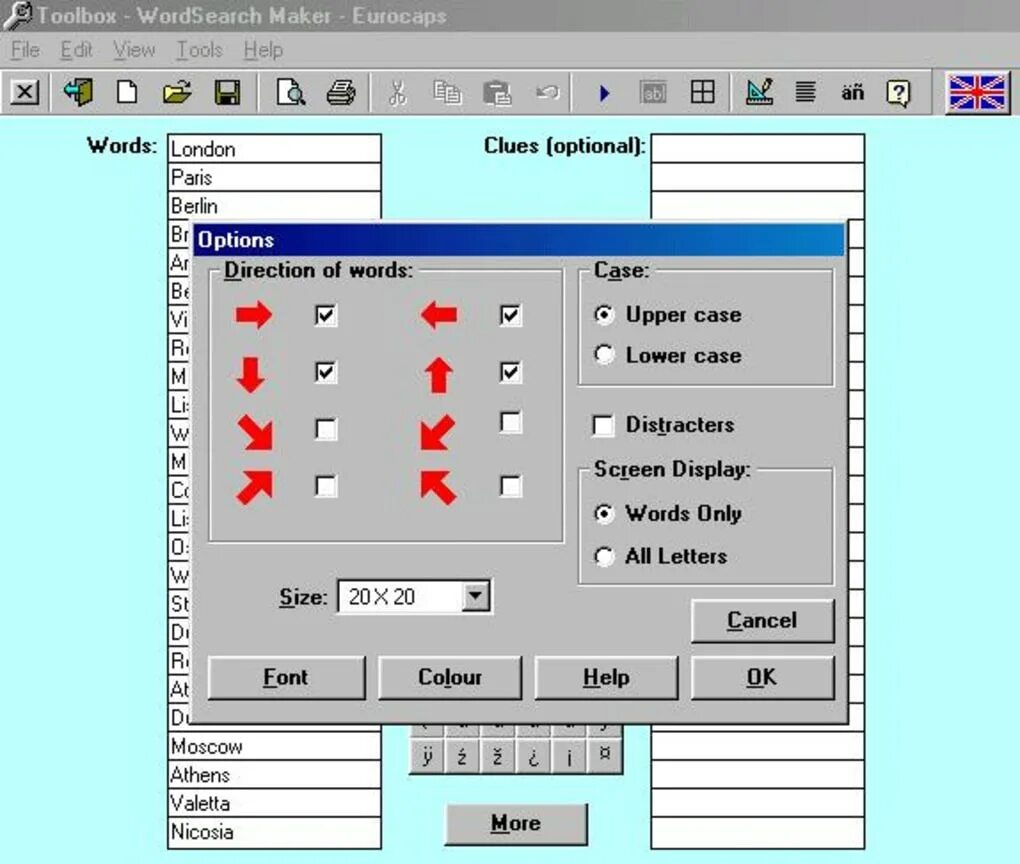This screenshot has width=1020, height=864.
Task: Choose Words Only screen display
Action: 604,514
